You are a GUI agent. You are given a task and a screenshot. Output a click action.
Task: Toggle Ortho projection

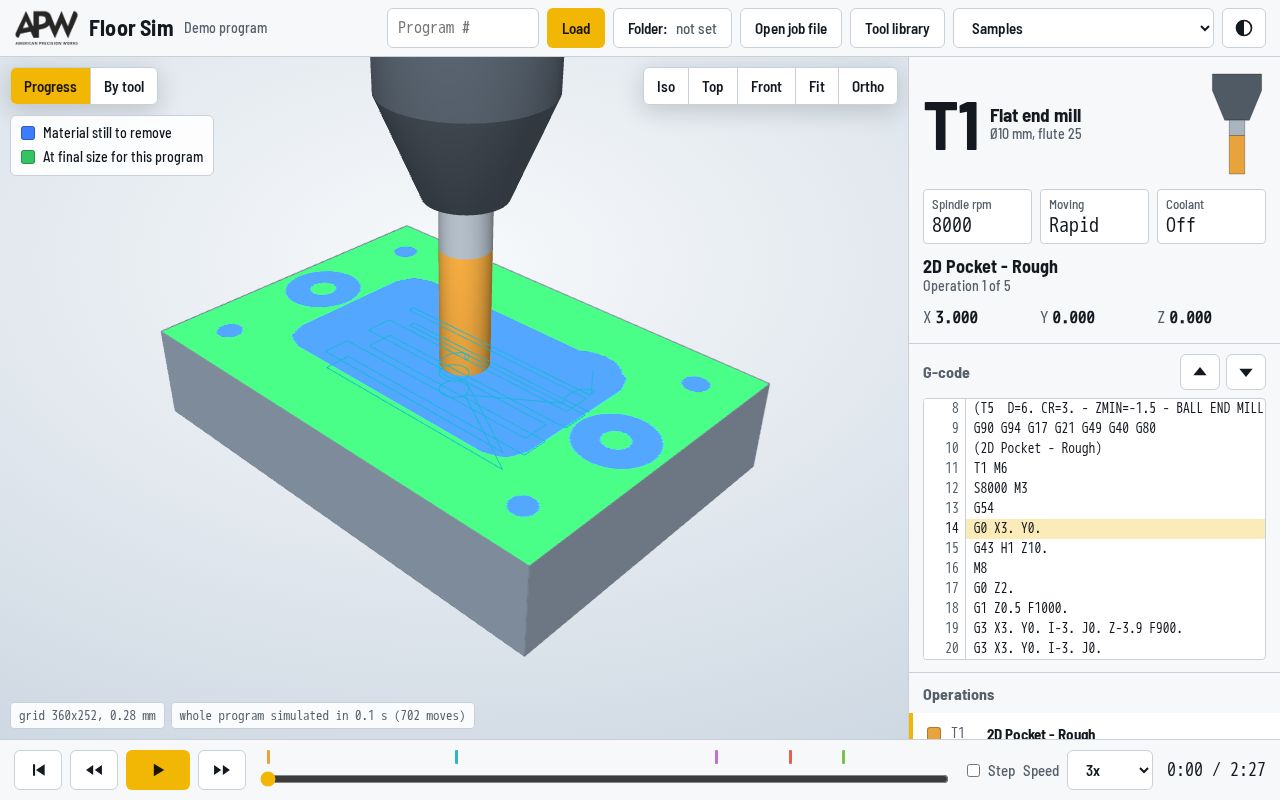[868, 87]
